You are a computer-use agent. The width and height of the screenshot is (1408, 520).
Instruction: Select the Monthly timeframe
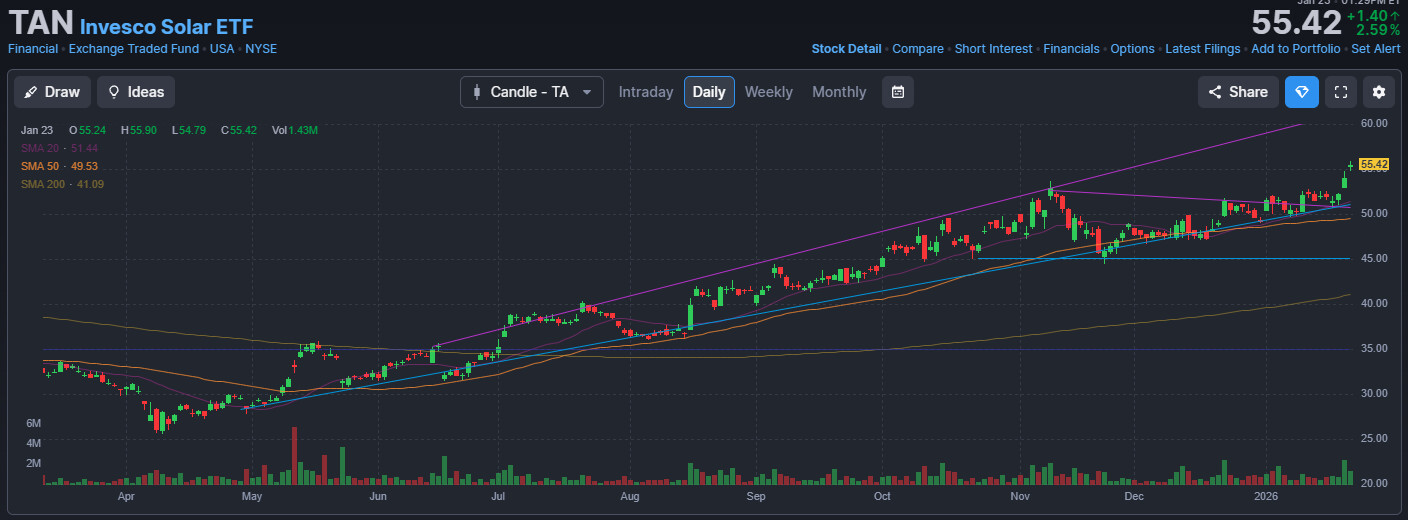coord(839,92)
